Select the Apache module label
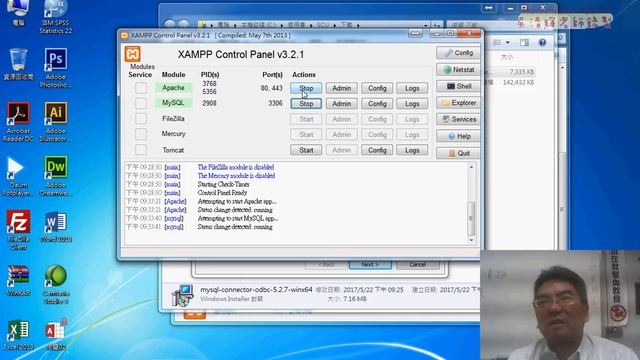 pos(173,87)
